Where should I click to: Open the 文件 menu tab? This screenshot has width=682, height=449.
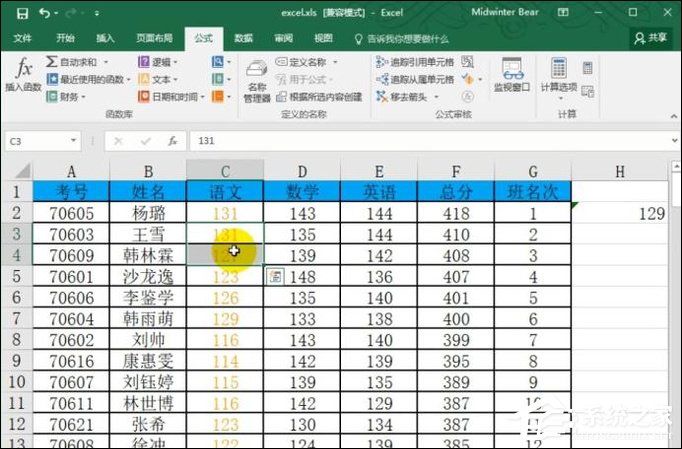(23, 38)
